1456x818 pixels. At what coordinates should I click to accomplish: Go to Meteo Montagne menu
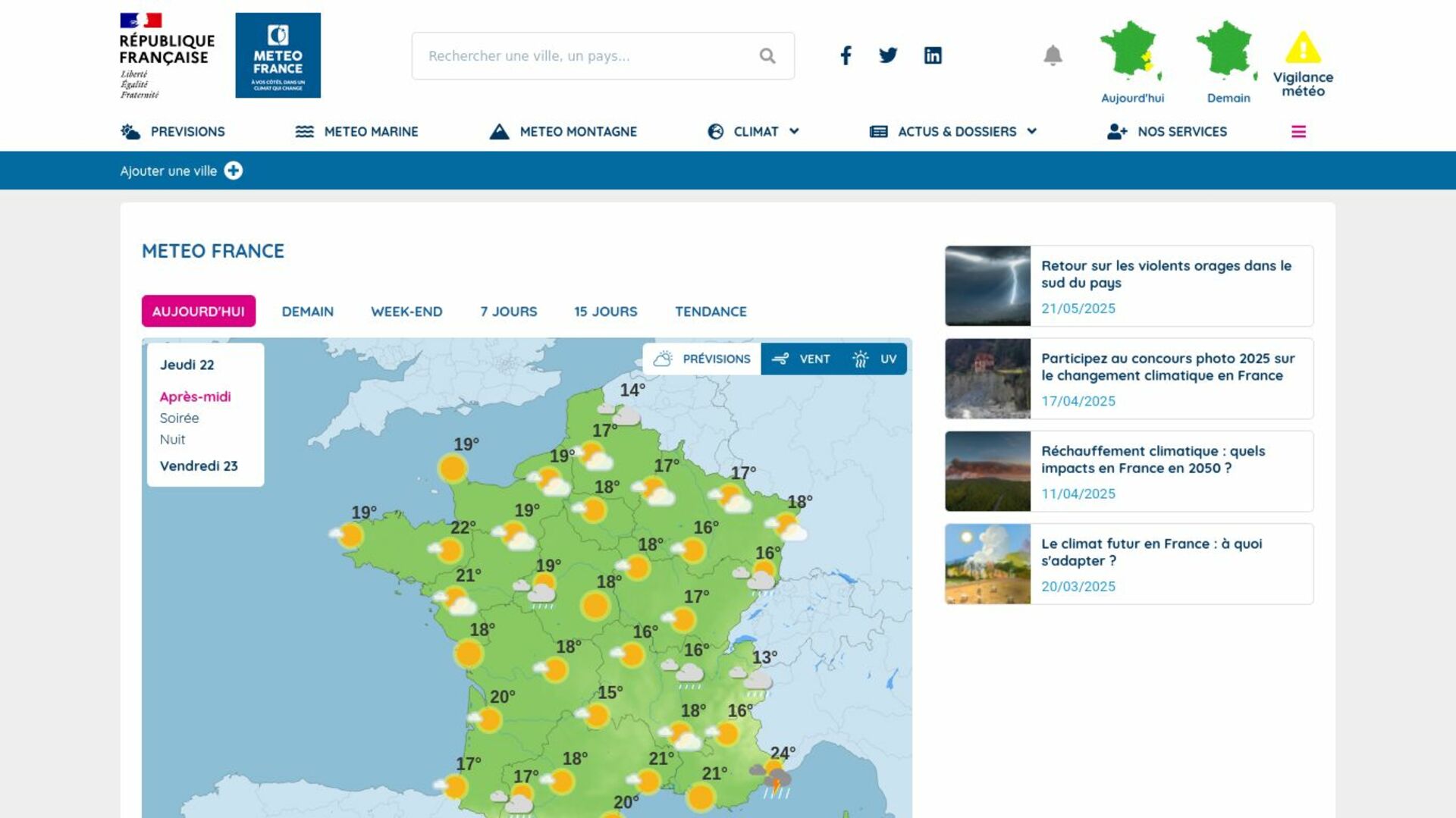point(578,132)
